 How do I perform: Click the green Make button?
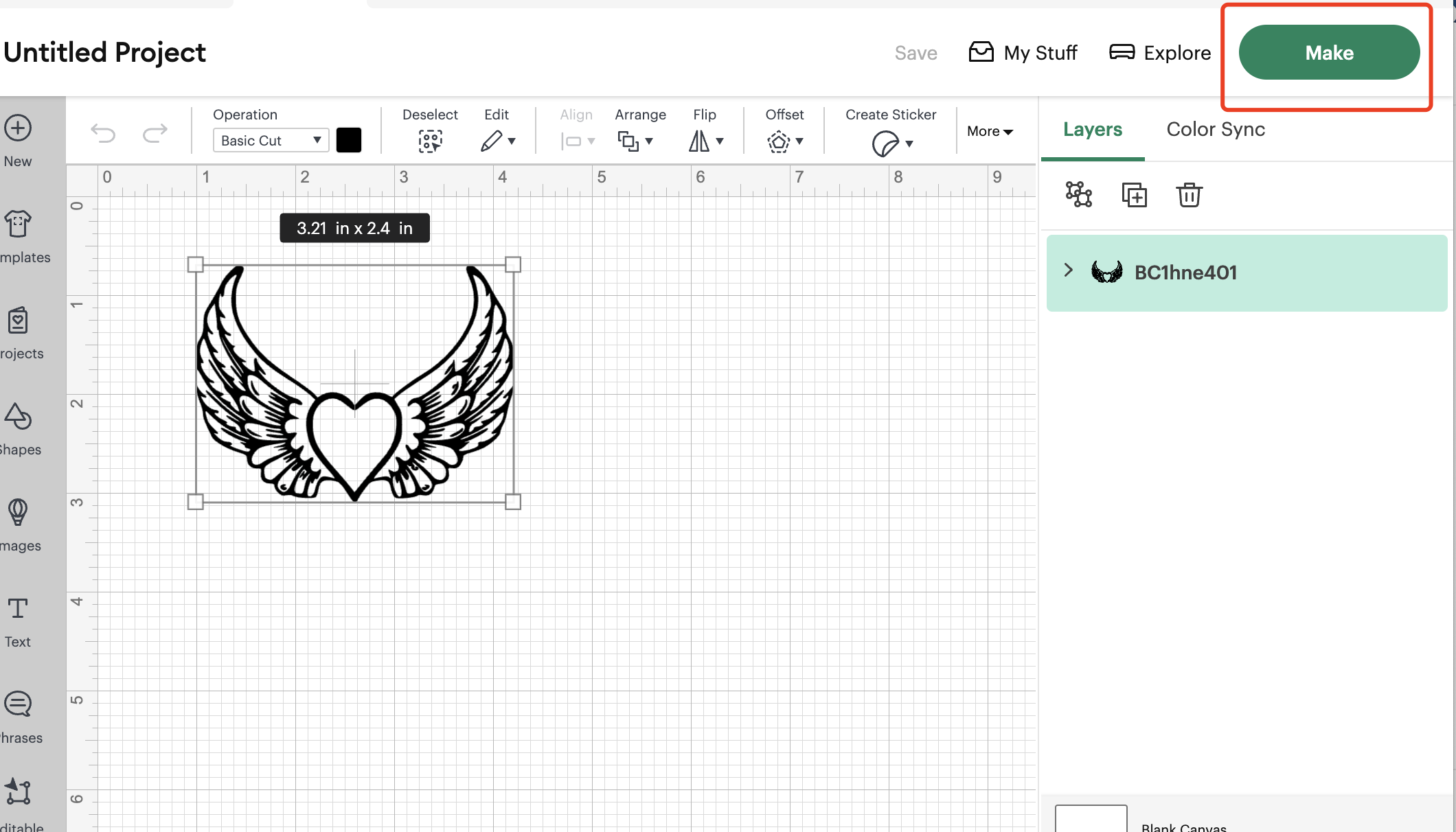(x=1329, y=52)
